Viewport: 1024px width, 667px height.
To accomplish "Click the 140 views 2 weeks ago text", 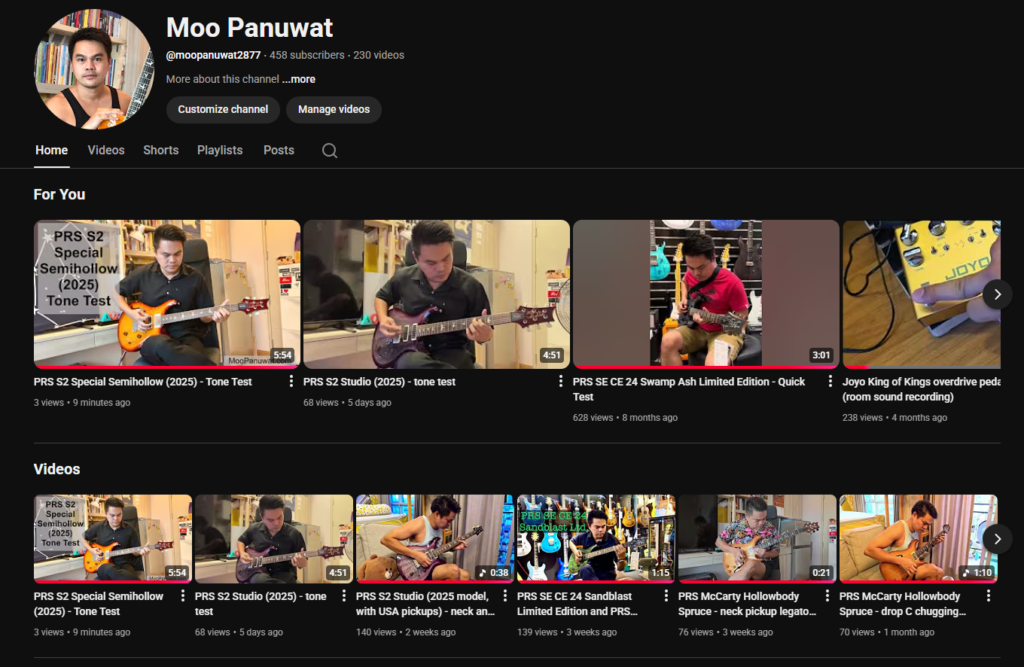I will pos(406,632).
